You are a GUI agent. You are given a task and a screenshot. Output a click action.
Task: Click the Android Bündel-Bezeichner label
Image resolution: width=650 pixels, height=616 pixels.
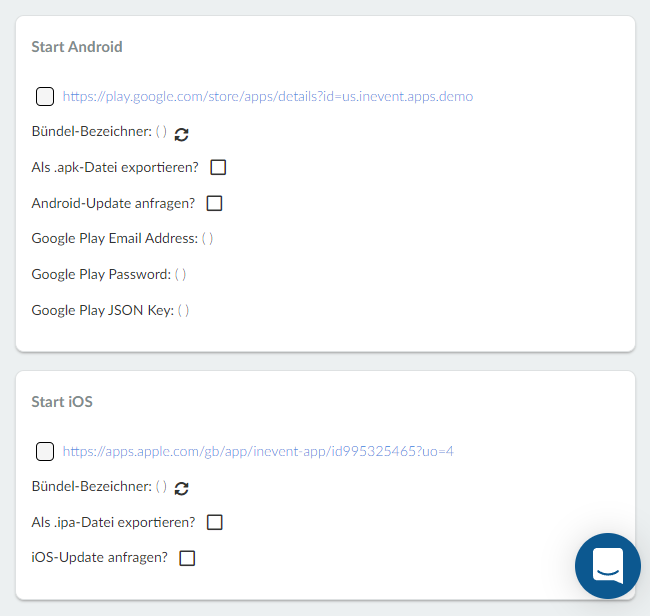[92, 131]
